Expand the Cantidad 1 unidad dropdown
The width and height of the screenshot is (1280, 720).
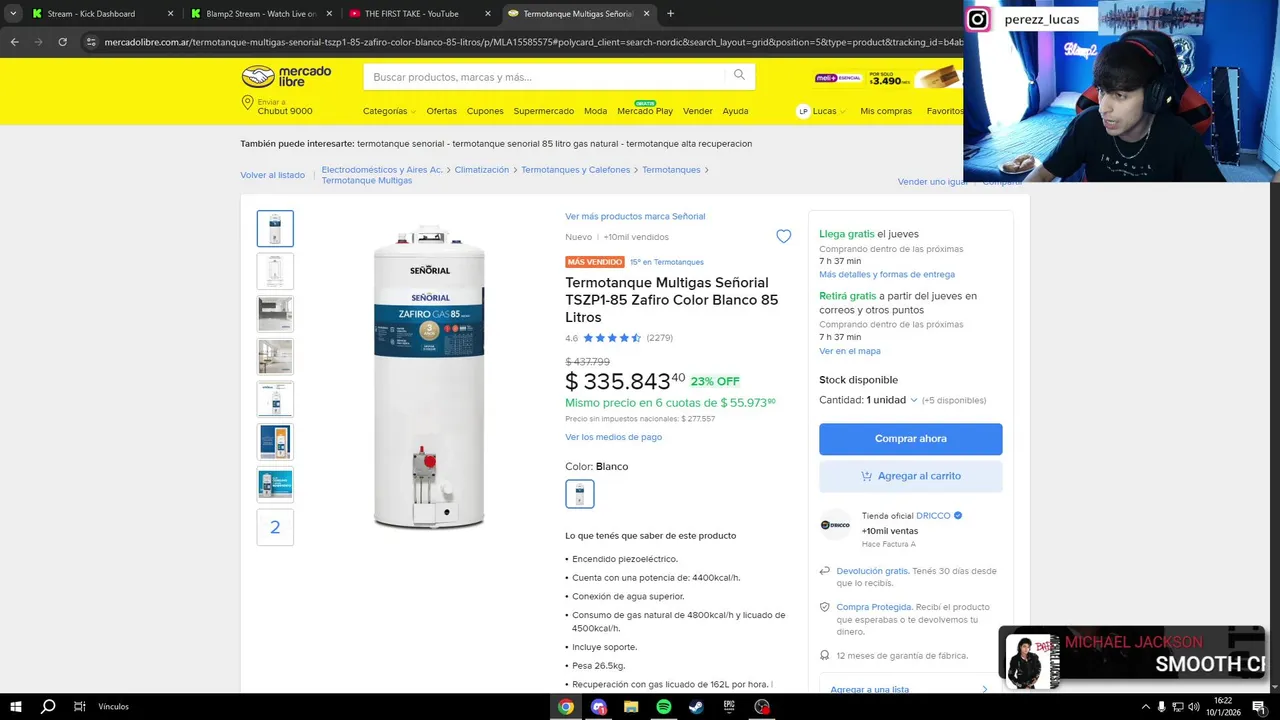tap(868, 400)
